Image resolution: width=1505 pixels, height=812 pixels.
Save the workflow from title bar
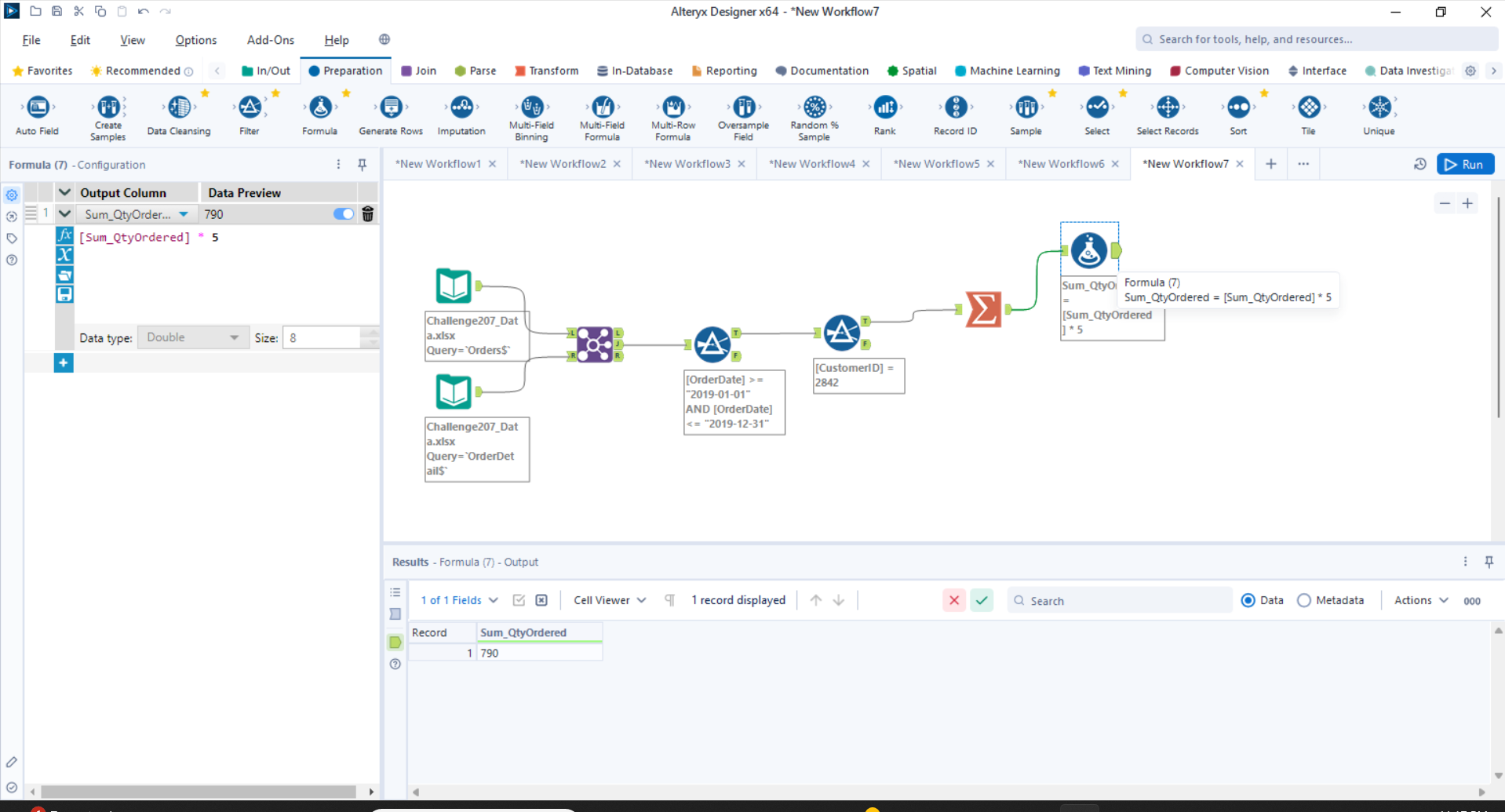[56, 11]
